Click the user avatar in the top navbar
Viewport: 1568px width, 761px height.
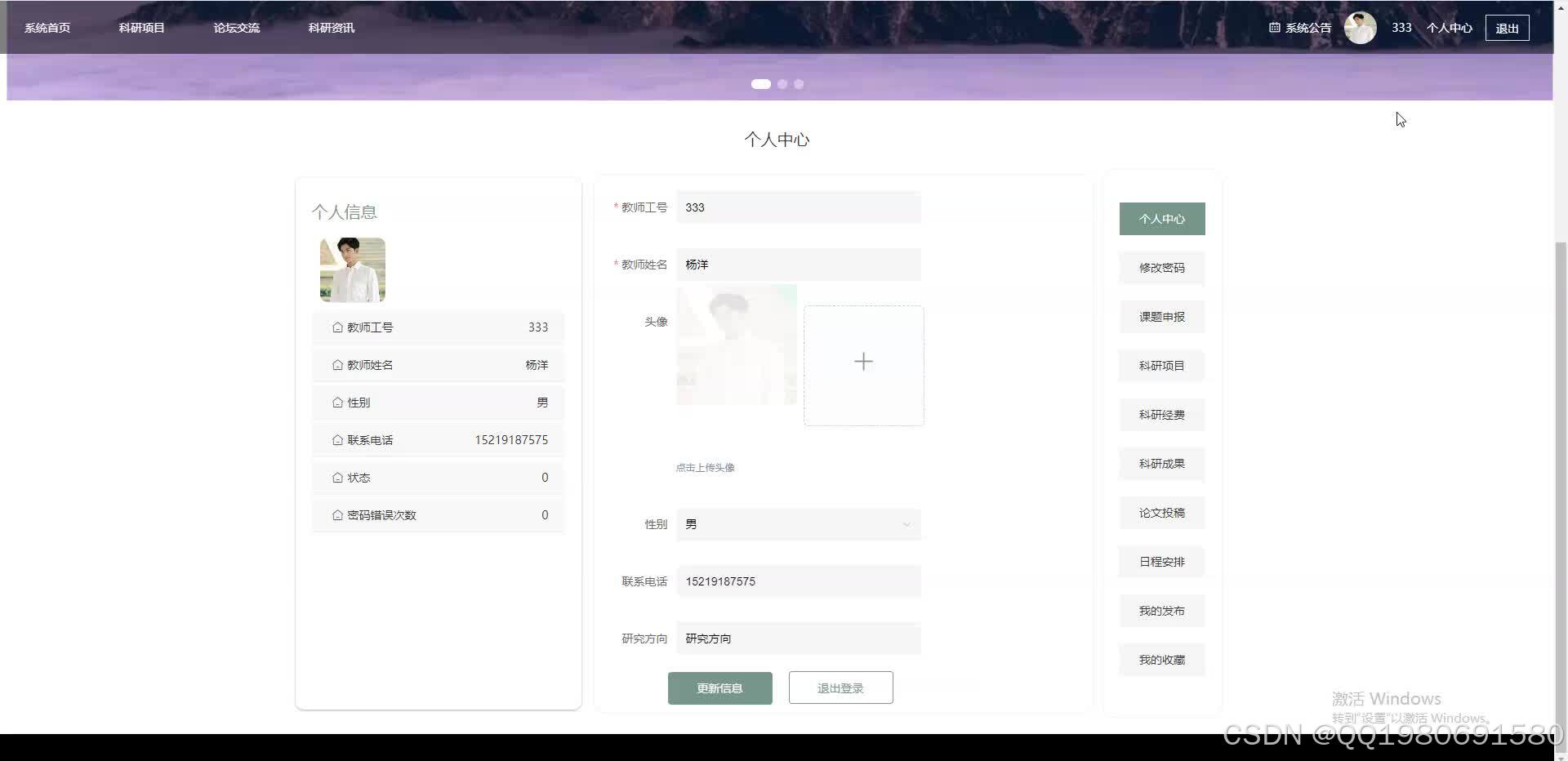(1360, 27)
